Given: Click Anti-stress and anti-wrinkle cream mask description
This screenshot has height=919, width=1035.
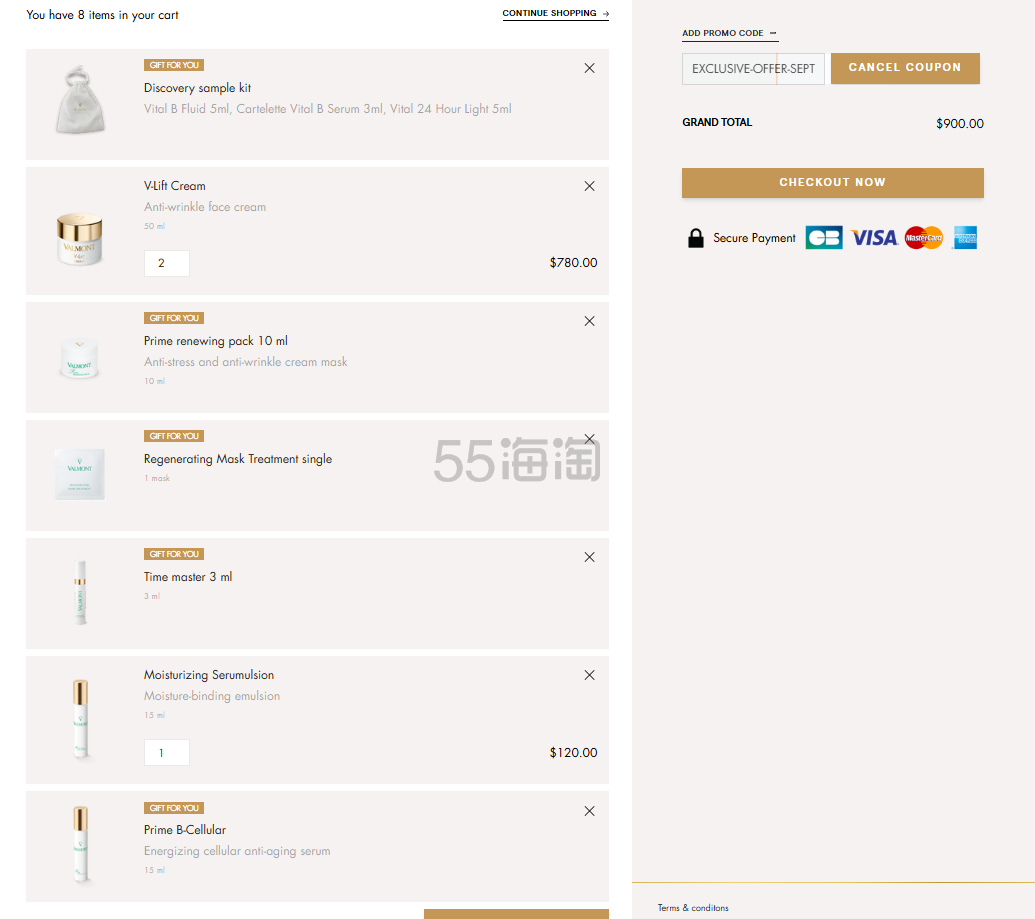Looking at the screenshot, I should (x=246, y=362).
